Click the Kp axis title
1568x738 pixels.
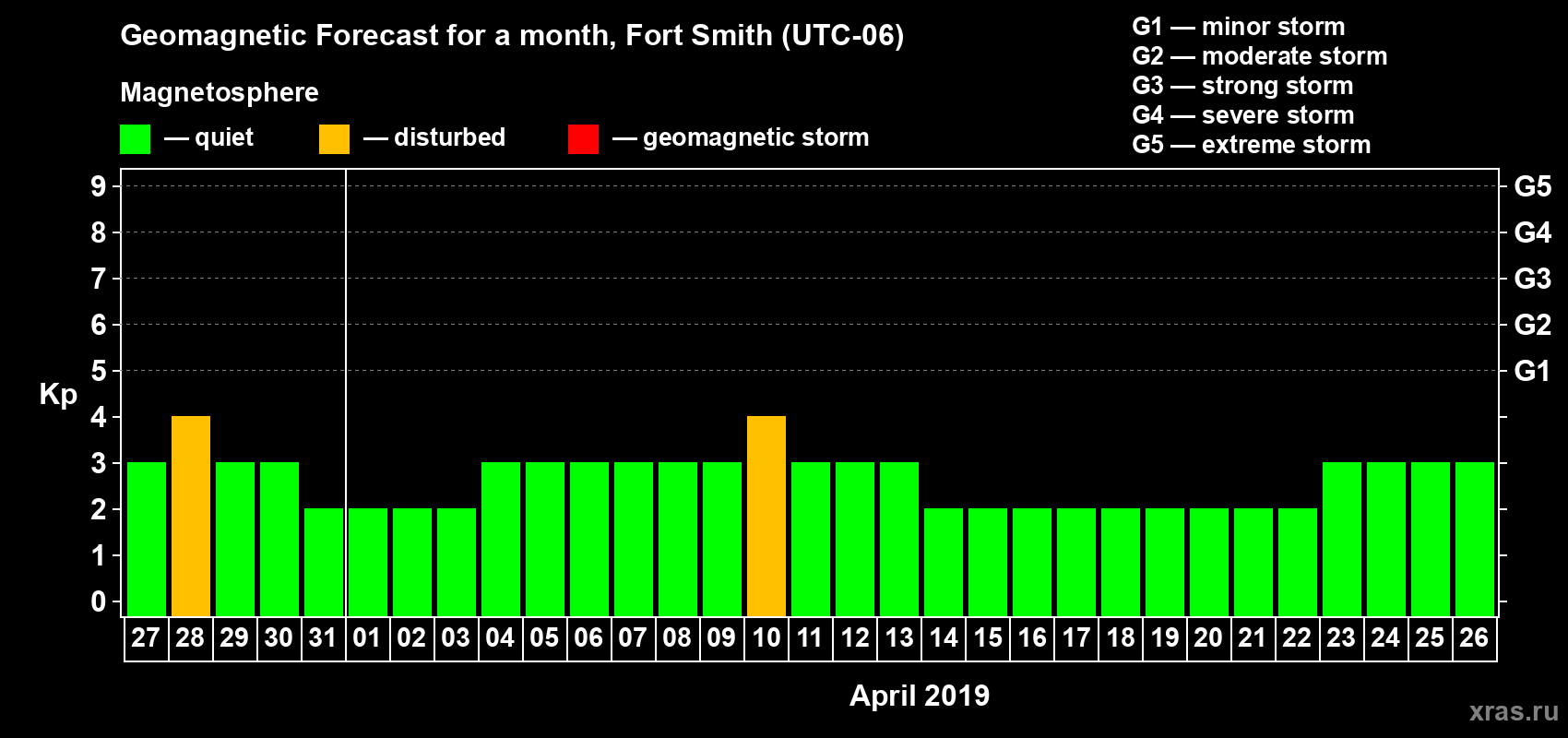58,395
